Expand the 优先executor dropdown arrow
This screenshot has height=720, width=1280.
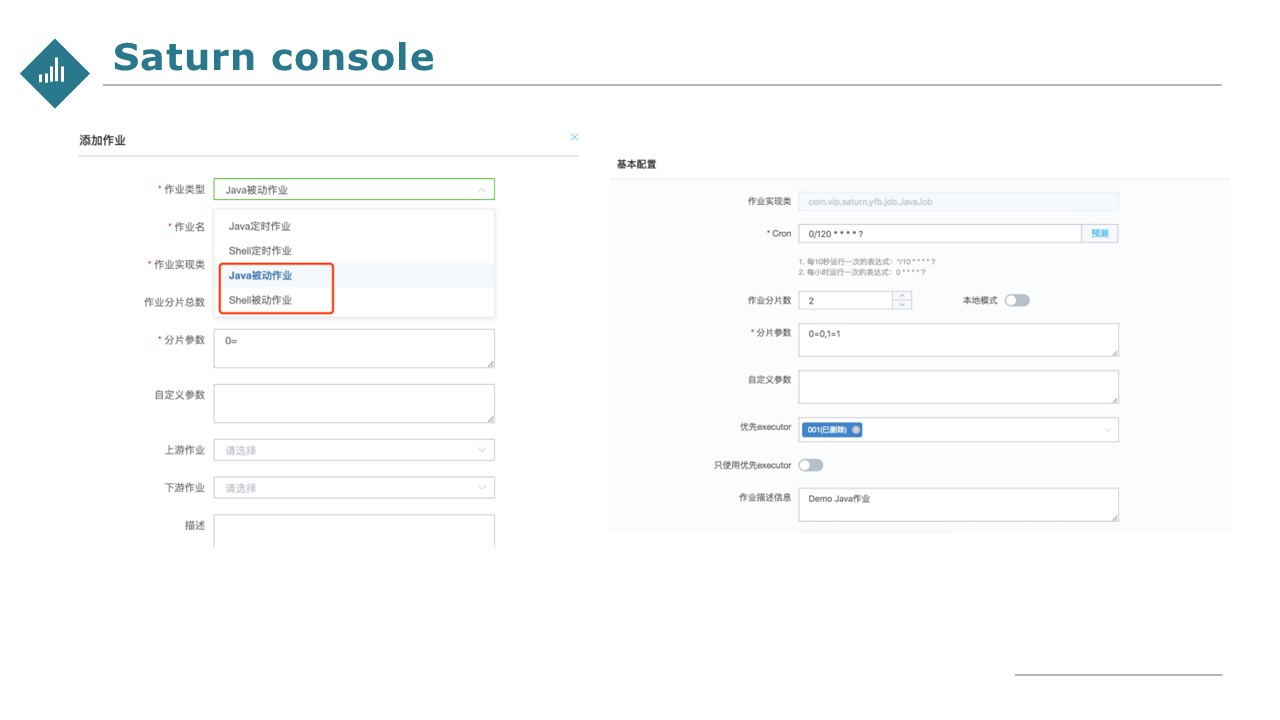tap(1107, 430)
